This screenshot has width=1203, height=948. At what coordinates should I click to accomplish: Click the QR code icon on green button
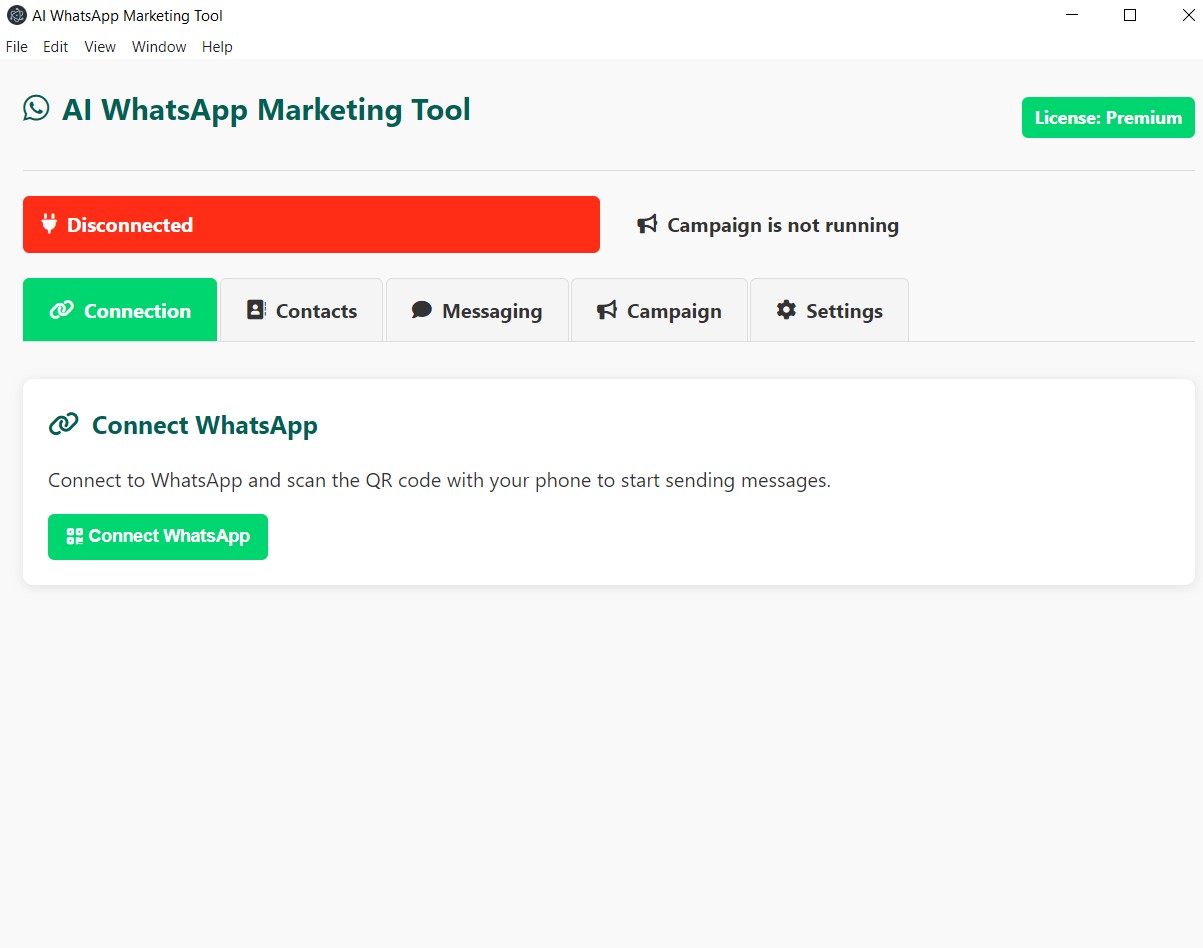click(75, 536)
